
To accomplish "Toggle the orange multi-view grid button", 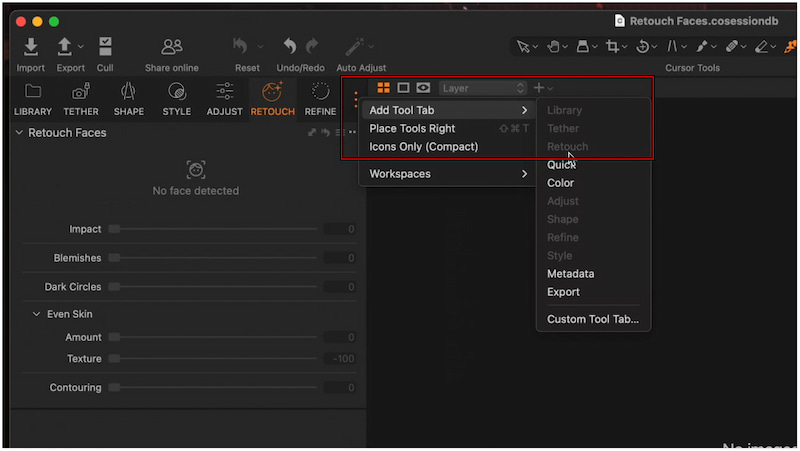I will 383,88.
